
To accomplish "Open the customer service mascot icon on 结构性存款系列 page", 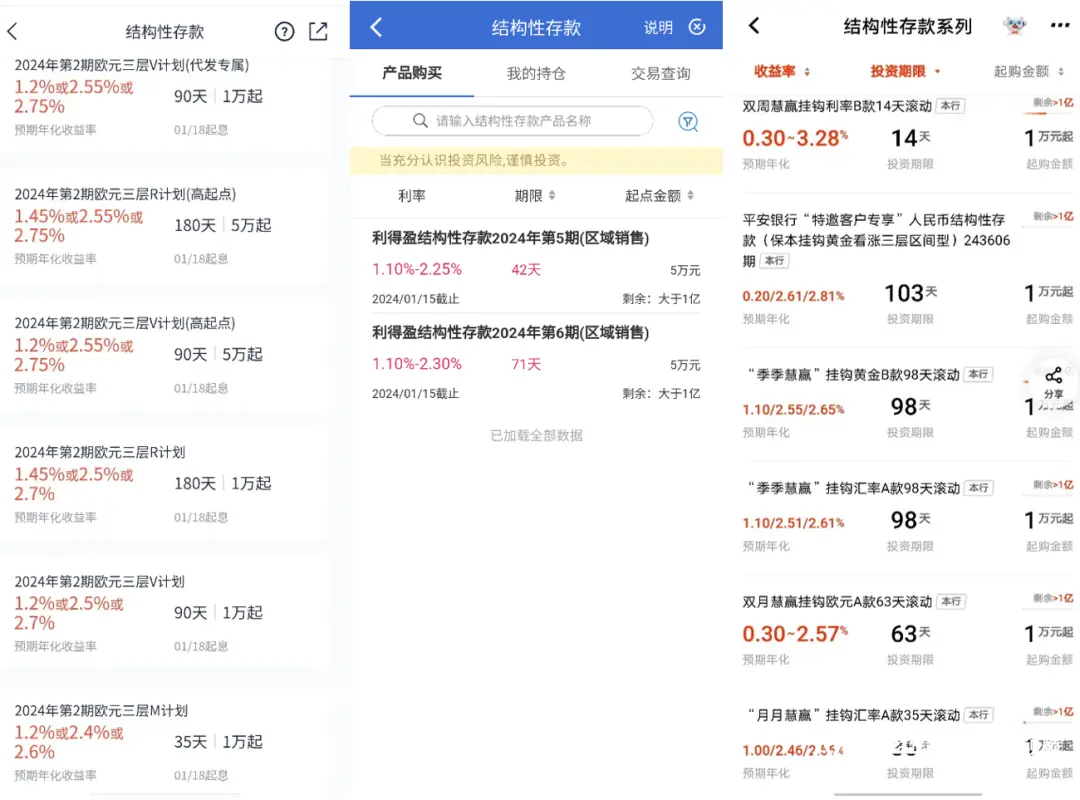I will click(x=1014, y=24).
